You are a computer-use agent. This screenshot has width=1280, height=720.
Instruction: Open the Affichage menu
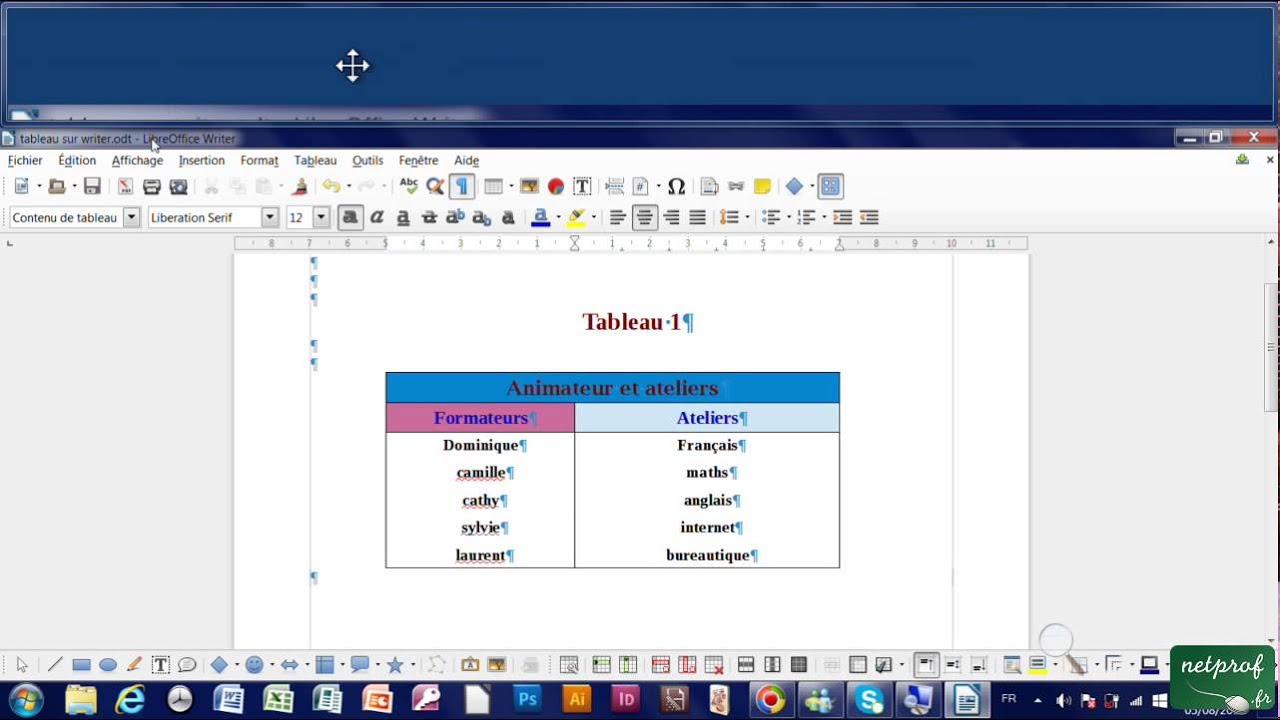tap(137, 160)
